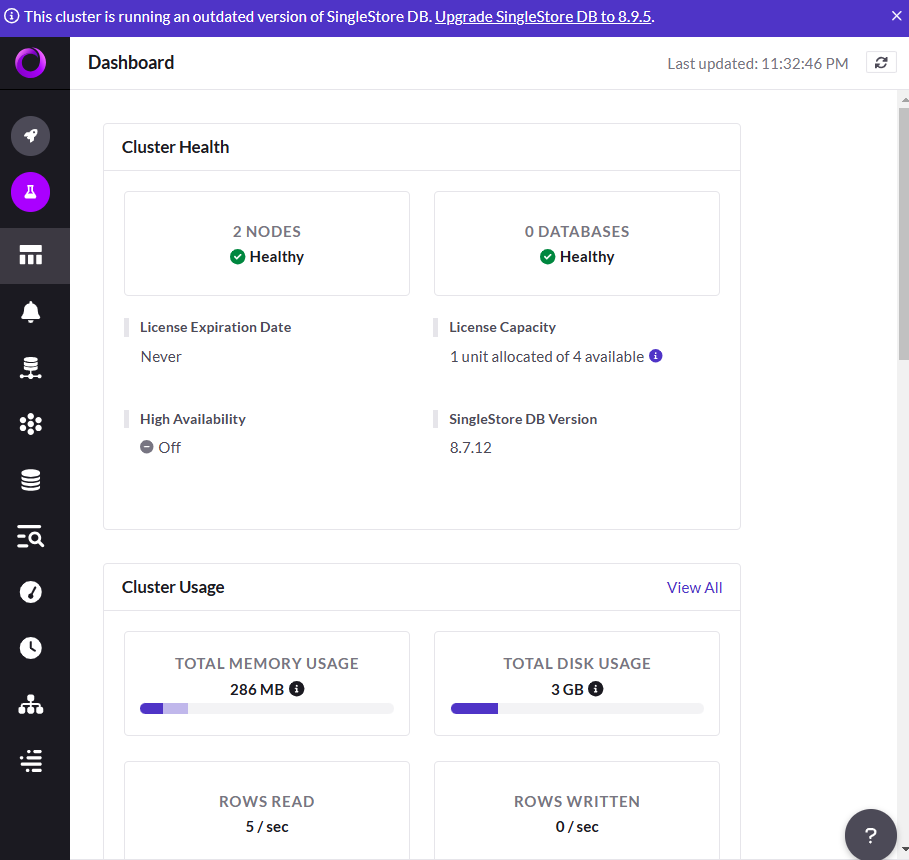The width and height of the screenshot is (909, 860).
Task: Click the 3 GB disk value
Action: click(567, 689)
